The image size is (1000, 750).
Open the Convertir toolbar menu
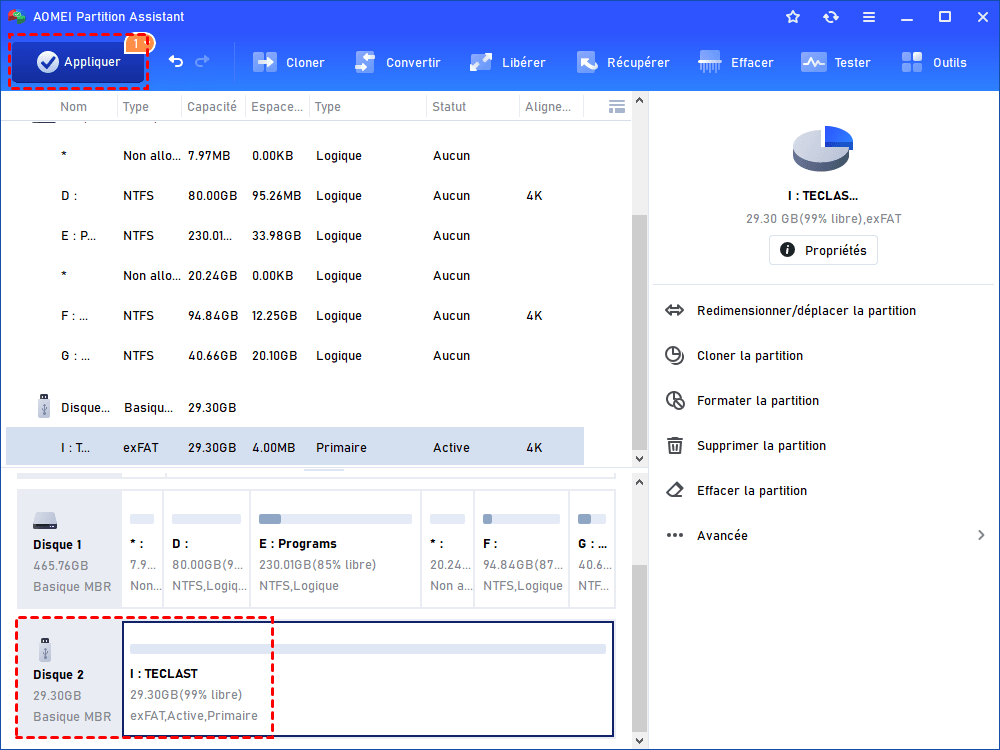tap(397, 62)
